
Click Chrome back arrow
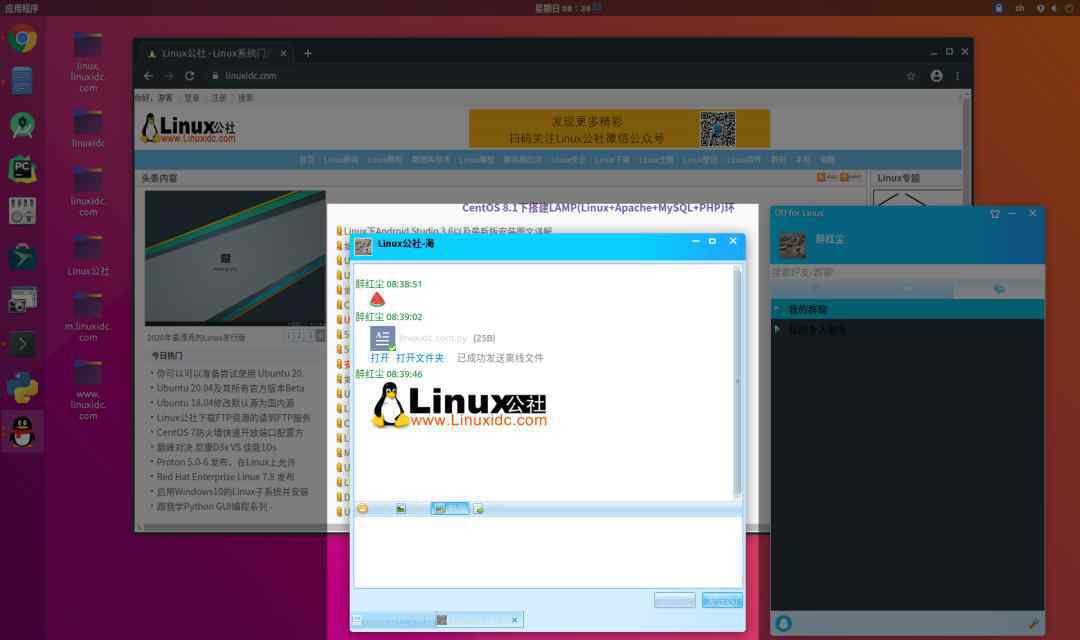click(x=148, y=76)
